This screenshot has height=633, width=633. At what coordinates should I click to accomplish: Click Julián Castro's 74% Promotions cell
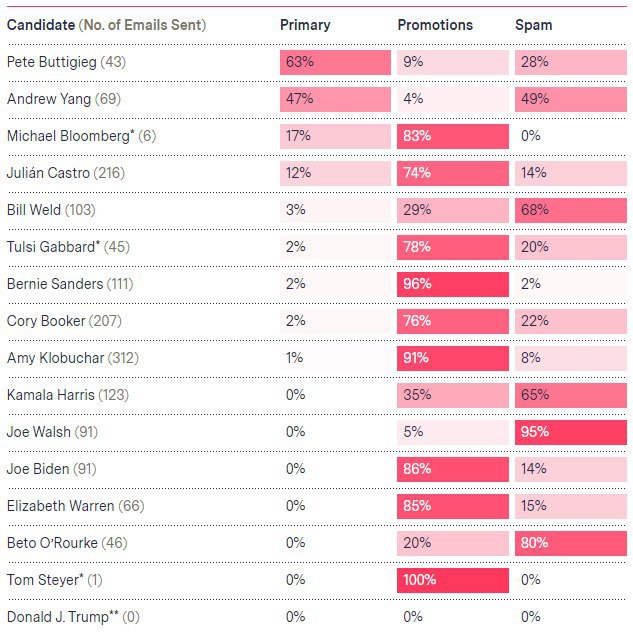(453, 173)
